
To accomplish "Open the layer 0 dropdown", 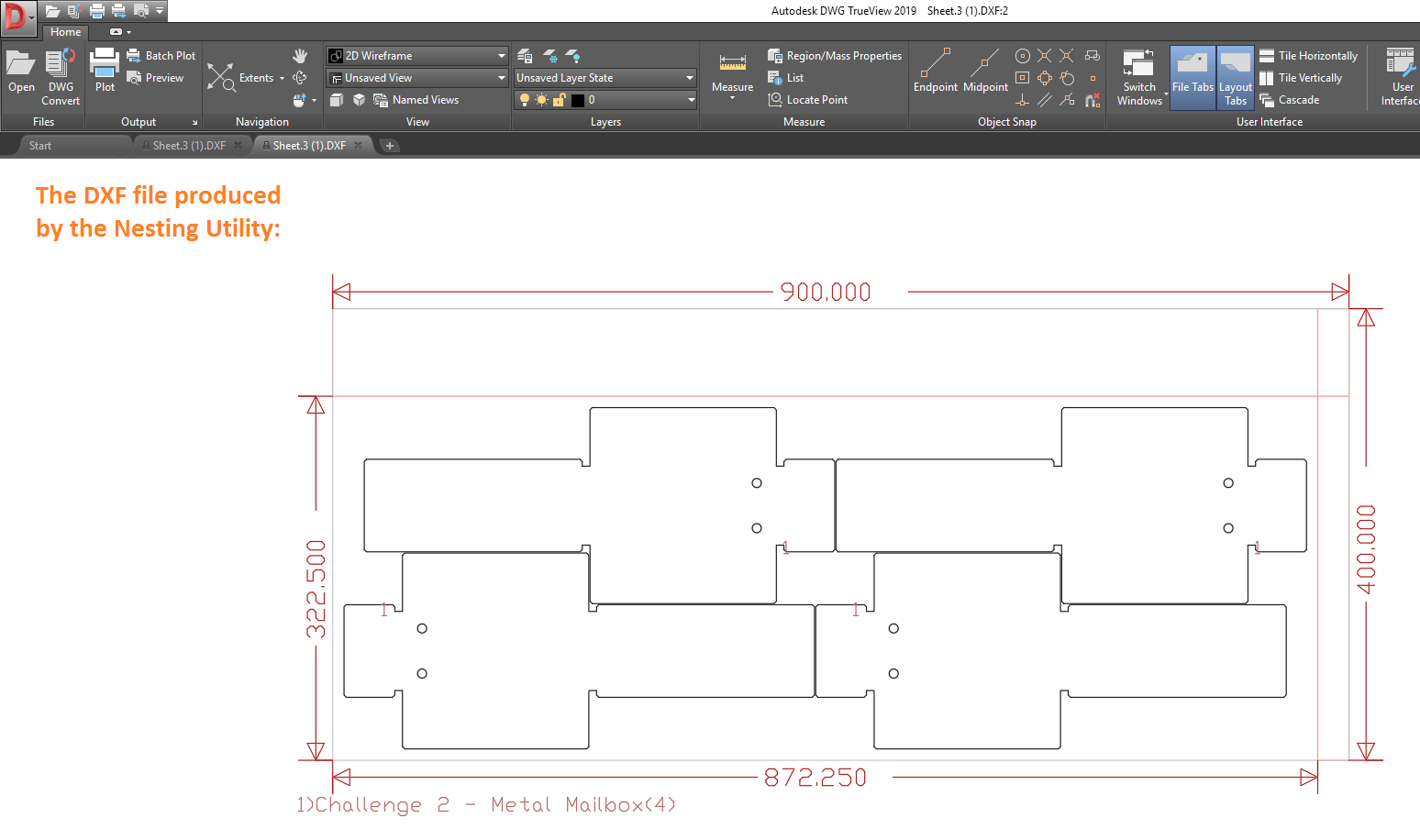I will coord(690,99).
